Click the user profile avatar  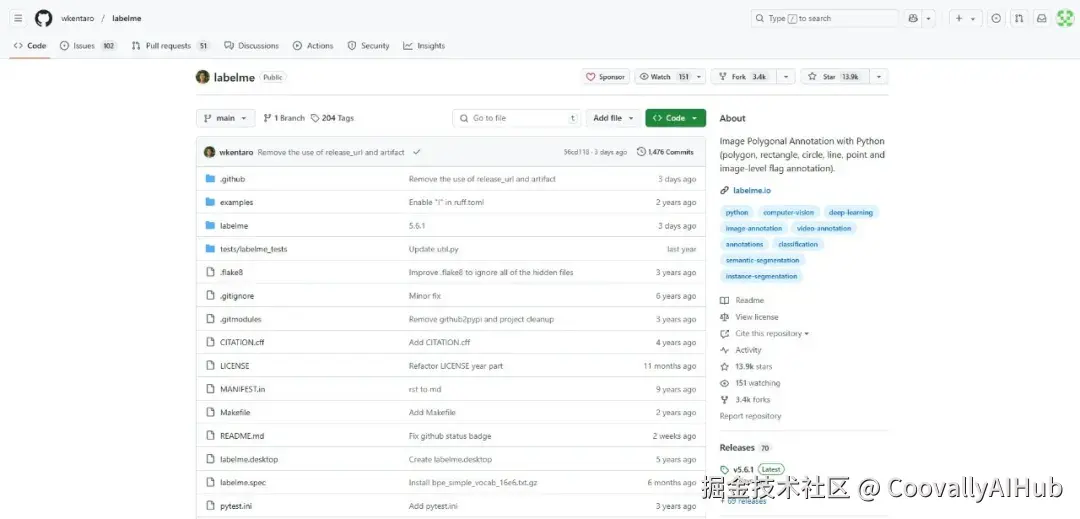click(x=1065, y=19)
